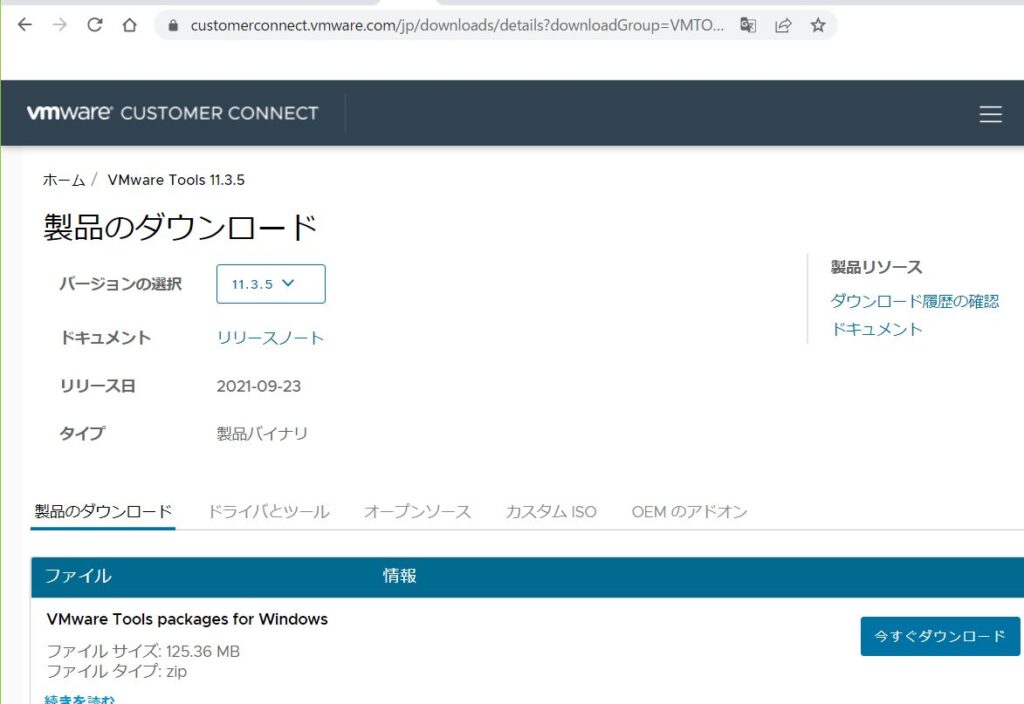Go to ホーム breadcrumb link
Image resolution: width=1024 pixels, height=704 pixels.
(x=63, y=180)
